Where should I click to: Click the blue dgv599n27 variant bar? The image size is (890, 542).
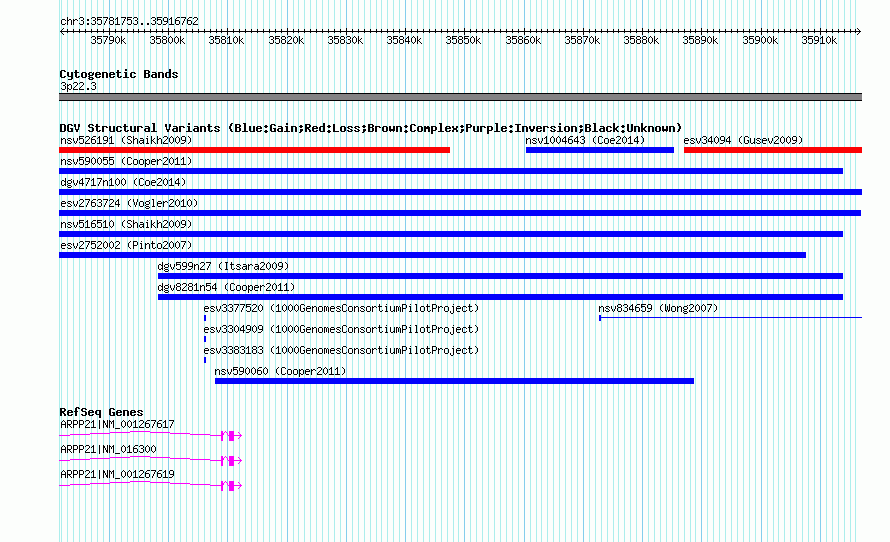point(500,276)
